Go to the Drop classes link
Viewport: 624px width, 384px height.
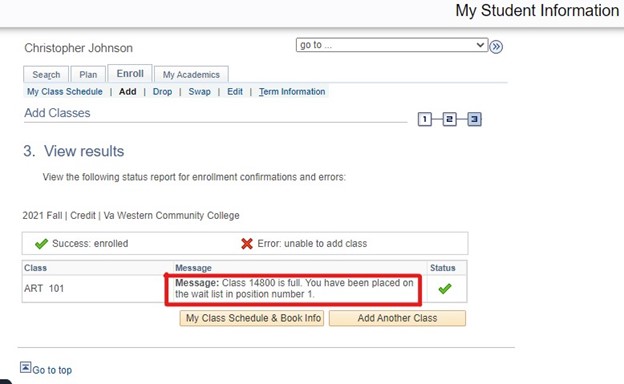(162, 92)
